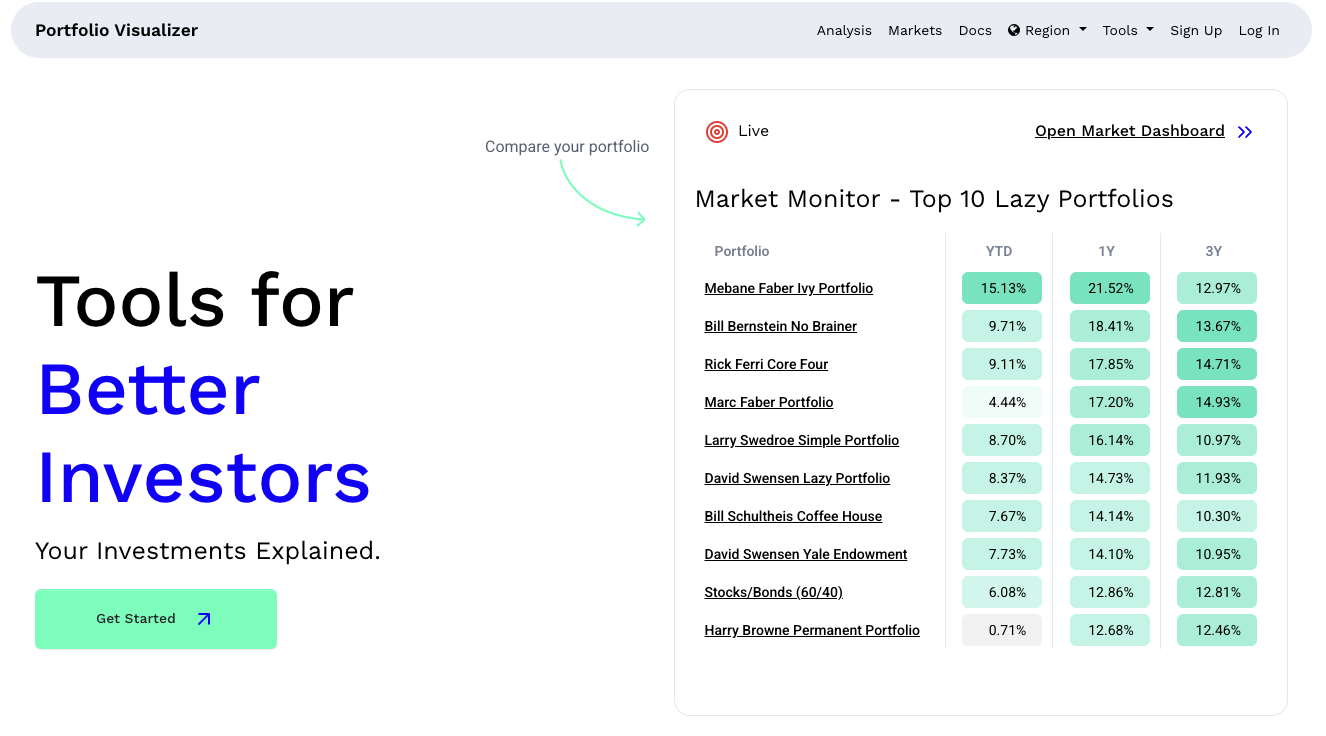Click the 12.86% 1Y cell
The height and width of the screenshot is (736, 1326).
1110,592
